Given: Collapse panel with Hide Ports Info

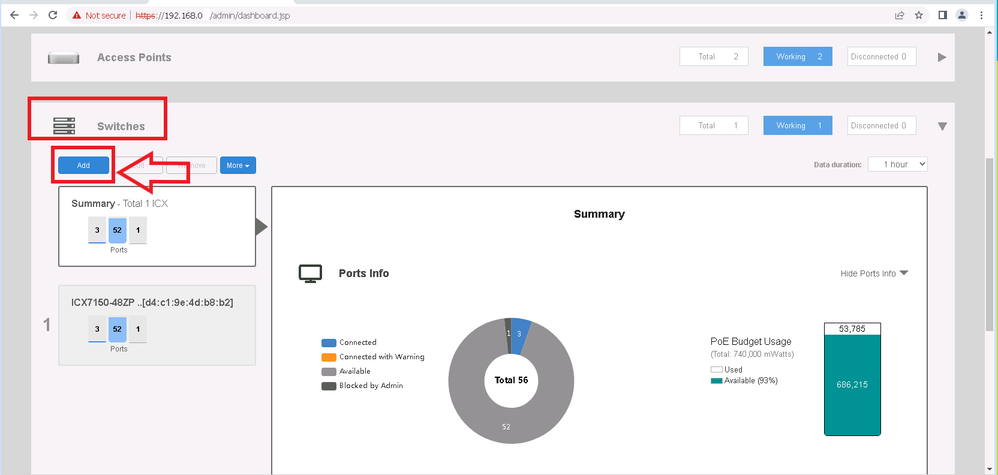Looking at the screenshot, I should tap(874, 273).
